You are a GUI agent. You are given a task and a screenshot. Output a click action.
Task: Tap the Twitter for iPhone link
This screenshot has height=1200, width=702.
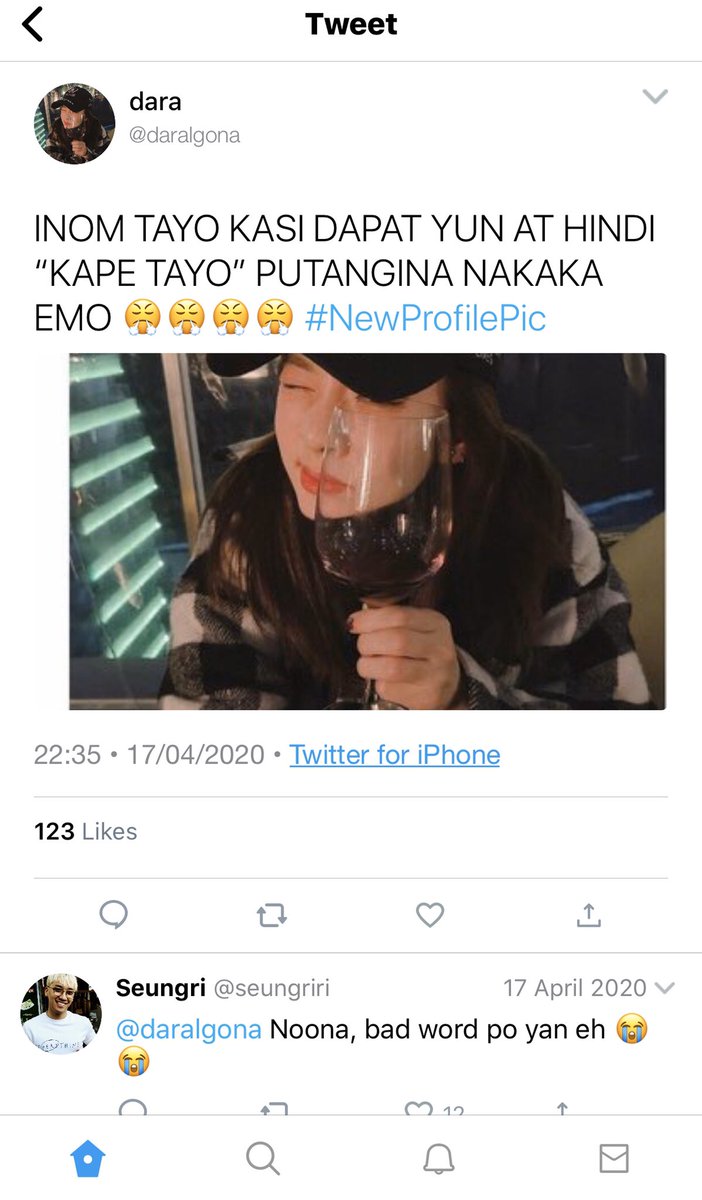click(395, 754)
